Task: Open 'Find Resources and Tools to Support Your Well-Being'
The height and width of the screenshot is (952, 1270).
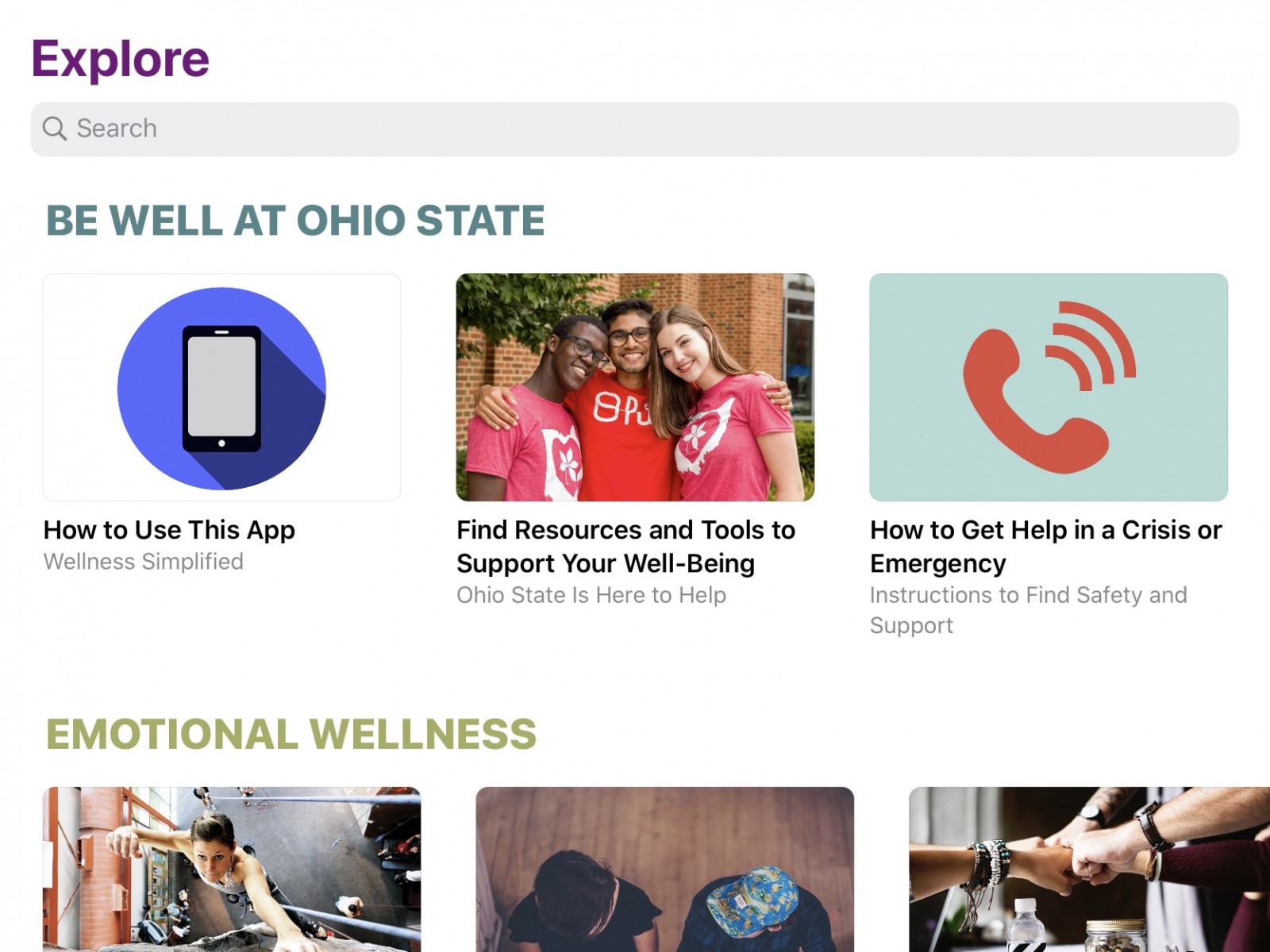Action: click(x=625, y=547)
